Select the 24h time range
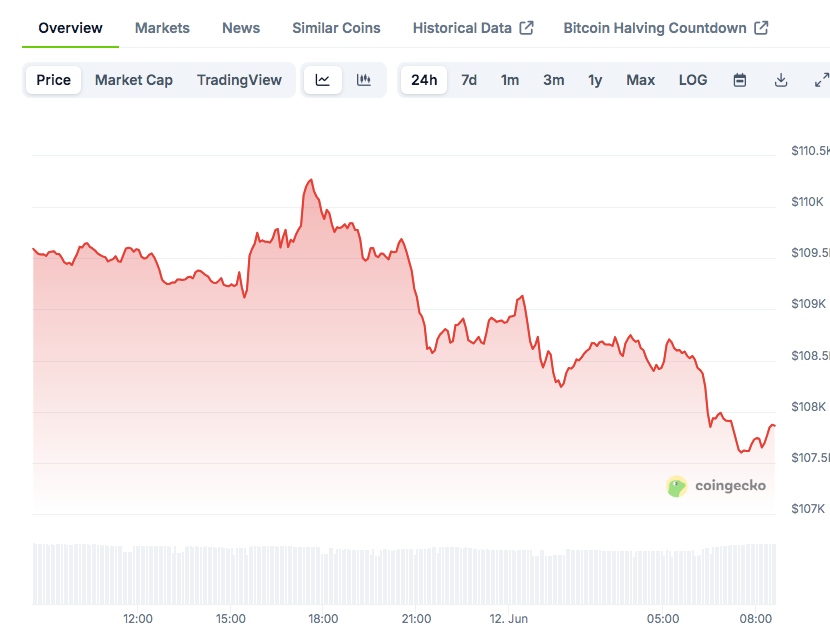 (x=424, y=80)
